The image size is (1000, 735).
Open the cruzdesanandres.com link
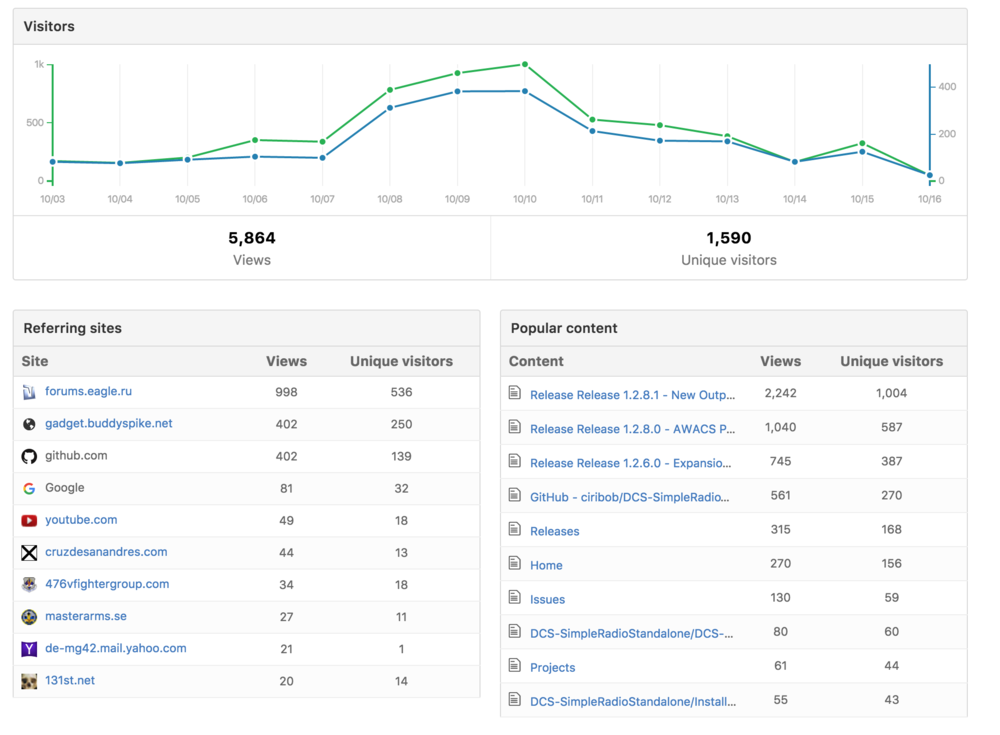tap(106, 551)
